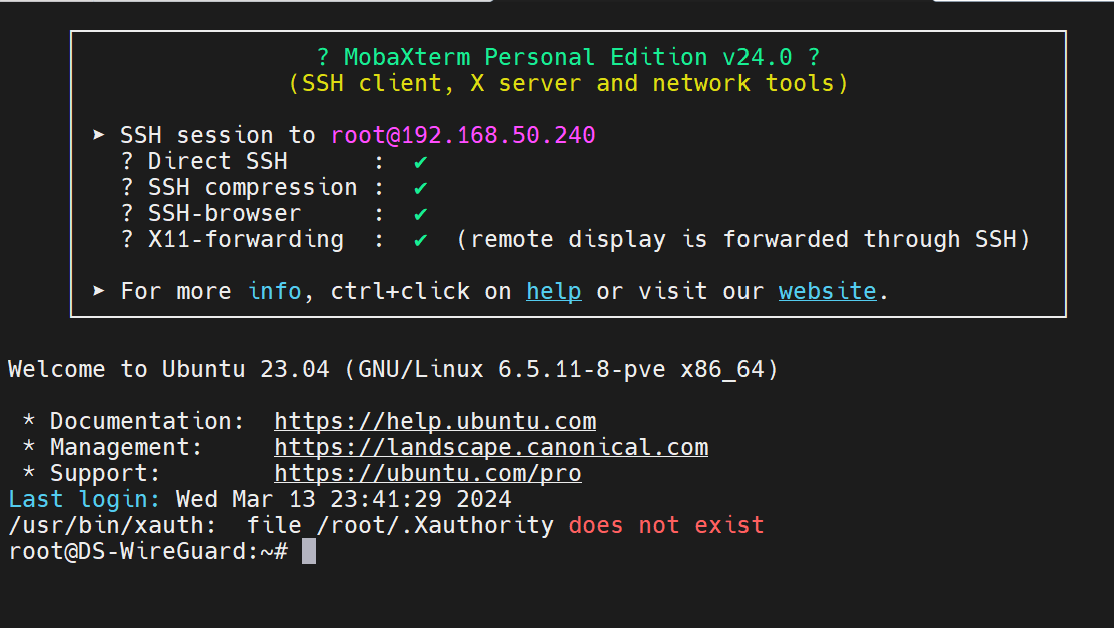Screen dimensions: 1114x628
Task: Click the Wed Mar 13 23:41:29 2024 timestamp
Action: pyautogui.click(x=343, y=499)
